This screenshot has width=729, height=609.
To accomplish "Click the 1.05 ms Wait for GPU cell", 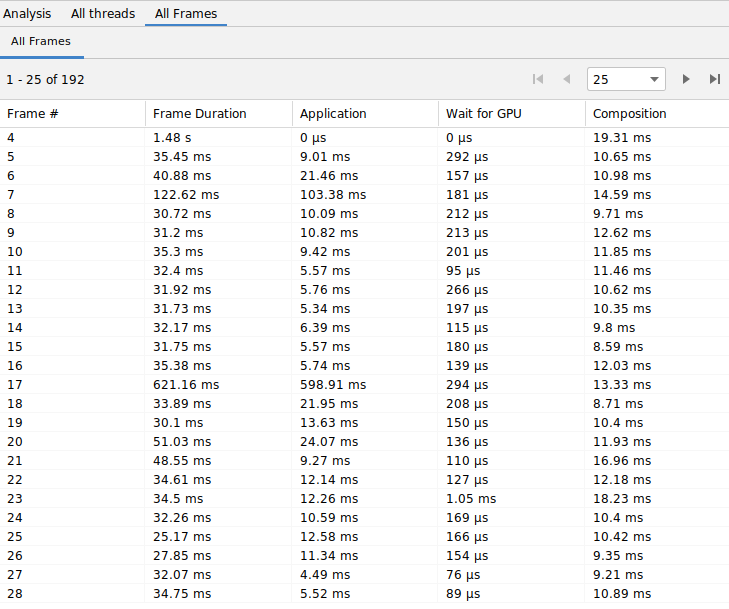I will pos(470,498).
